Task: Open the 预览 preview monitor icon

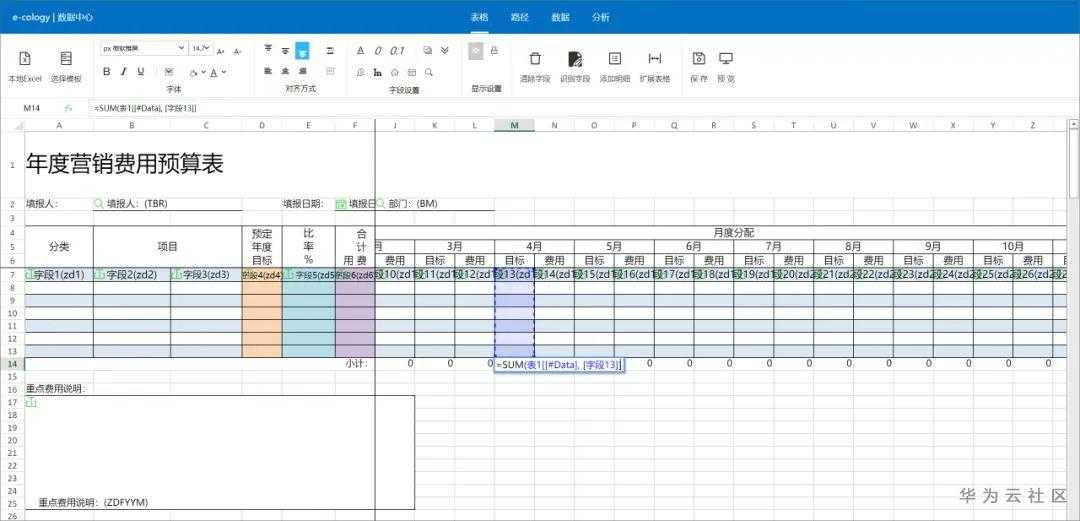Action: pos(726,59)
